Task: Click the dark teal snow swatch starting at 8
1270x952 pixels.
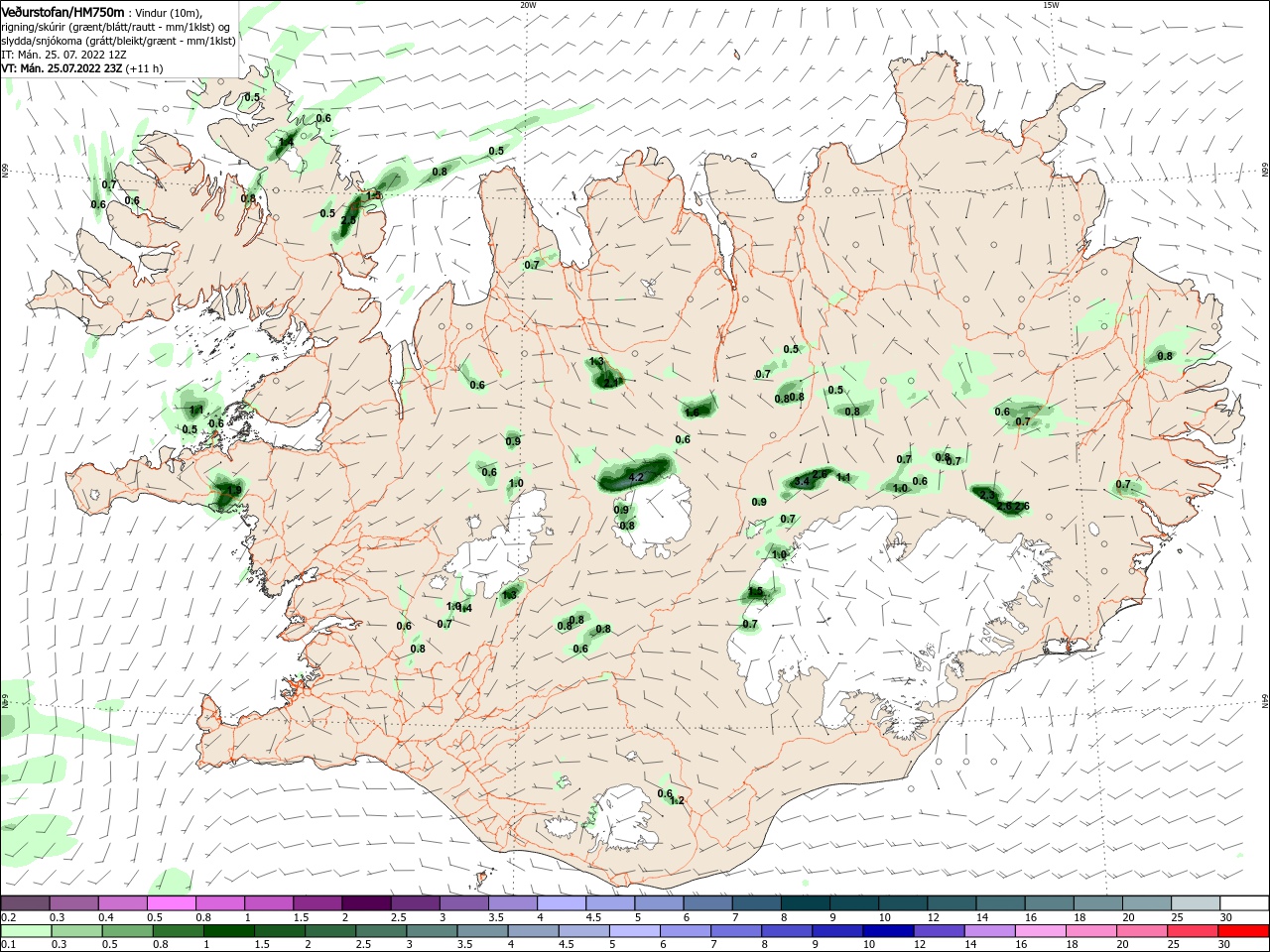Action: [805, 902]
